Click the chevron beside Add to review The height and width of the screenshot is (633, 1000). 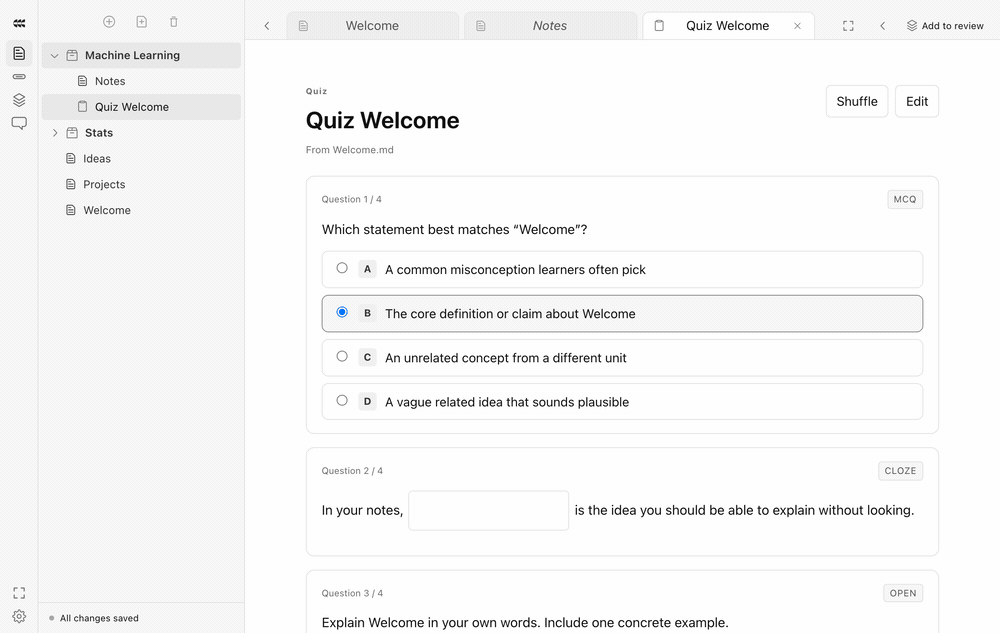coord(883,25)
